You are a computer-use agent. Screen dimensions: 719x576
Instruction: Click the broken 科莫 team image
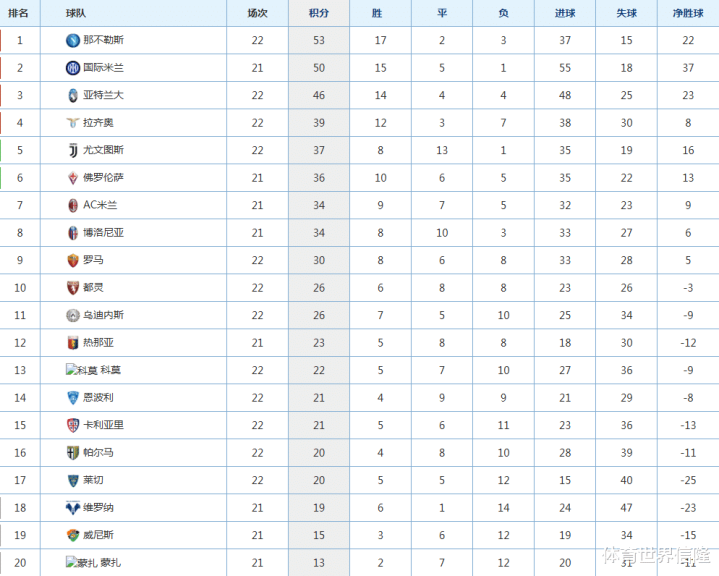pos(81,370)
